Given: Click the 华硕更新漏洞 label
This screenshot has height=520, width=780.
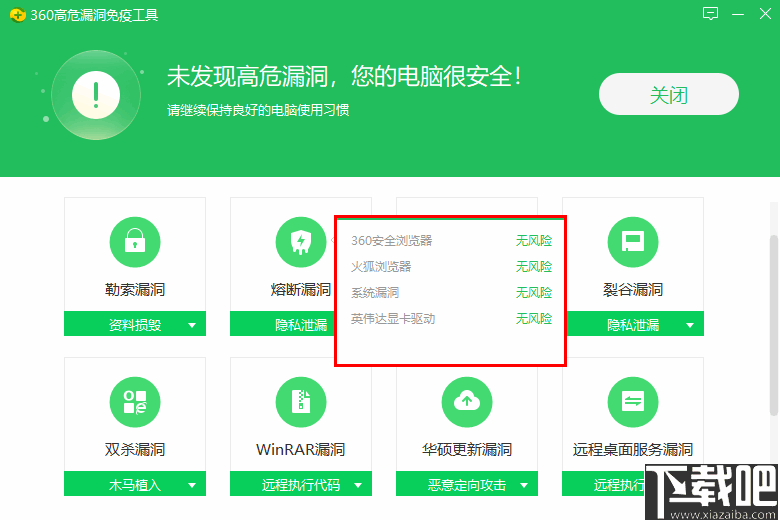Looking at the screenshot, I should 467,450.
